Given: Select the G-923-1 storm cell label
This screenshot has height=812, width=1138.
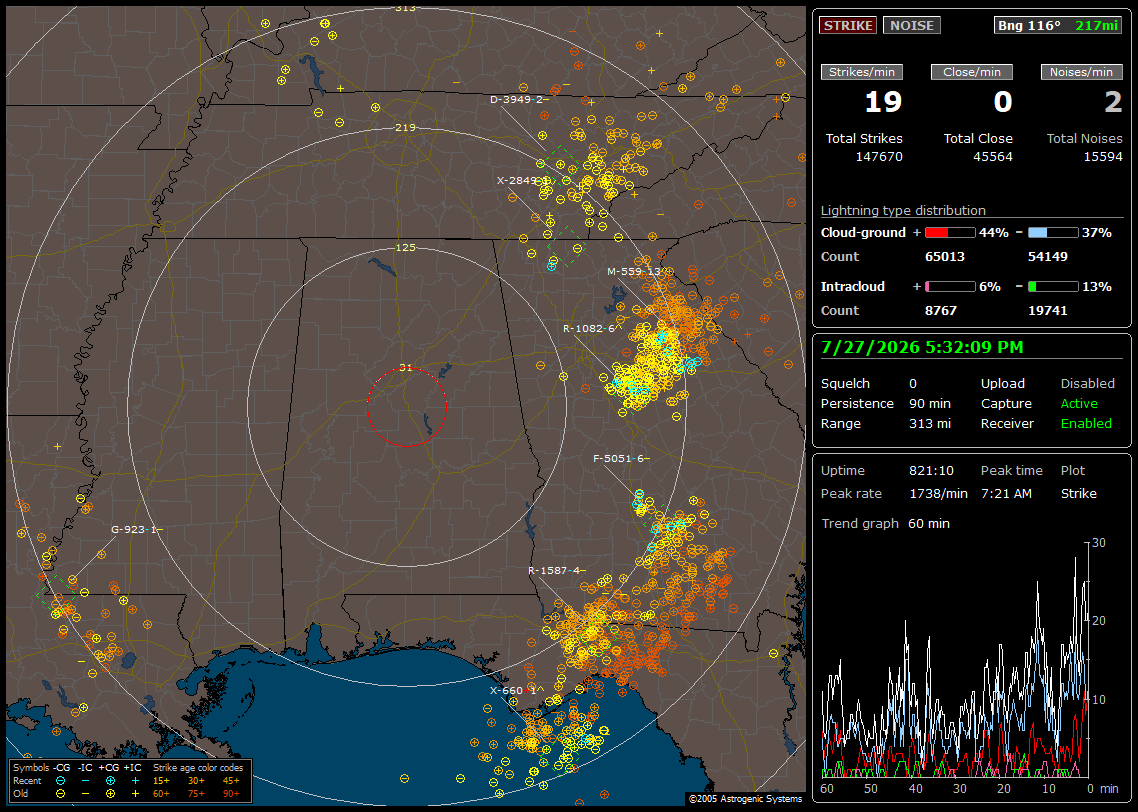Looking at the screenshot, I should [x=134, y=529].
